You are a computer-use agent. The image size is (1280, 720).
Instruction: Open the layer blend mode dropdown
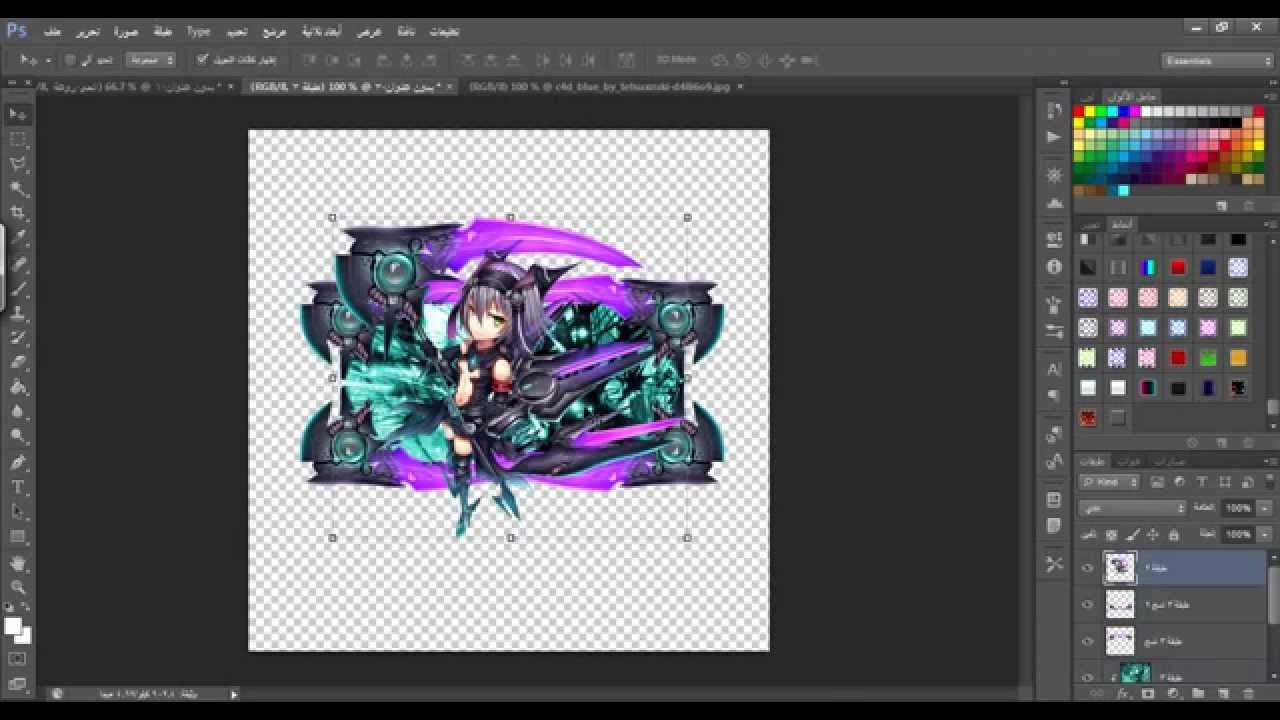(1132, 508)
